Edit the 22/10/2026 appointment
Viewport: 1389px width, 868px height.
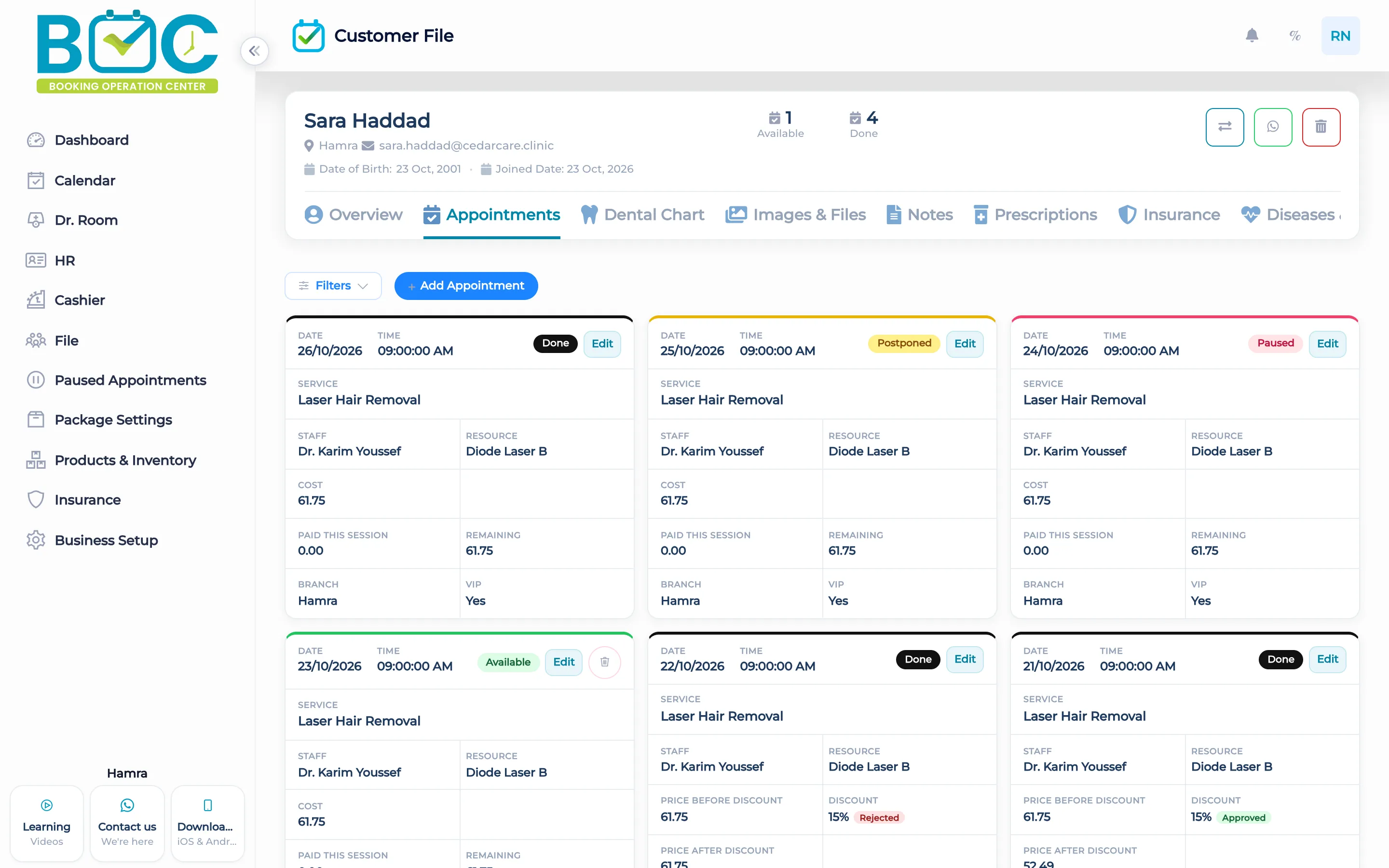[965, 659]
